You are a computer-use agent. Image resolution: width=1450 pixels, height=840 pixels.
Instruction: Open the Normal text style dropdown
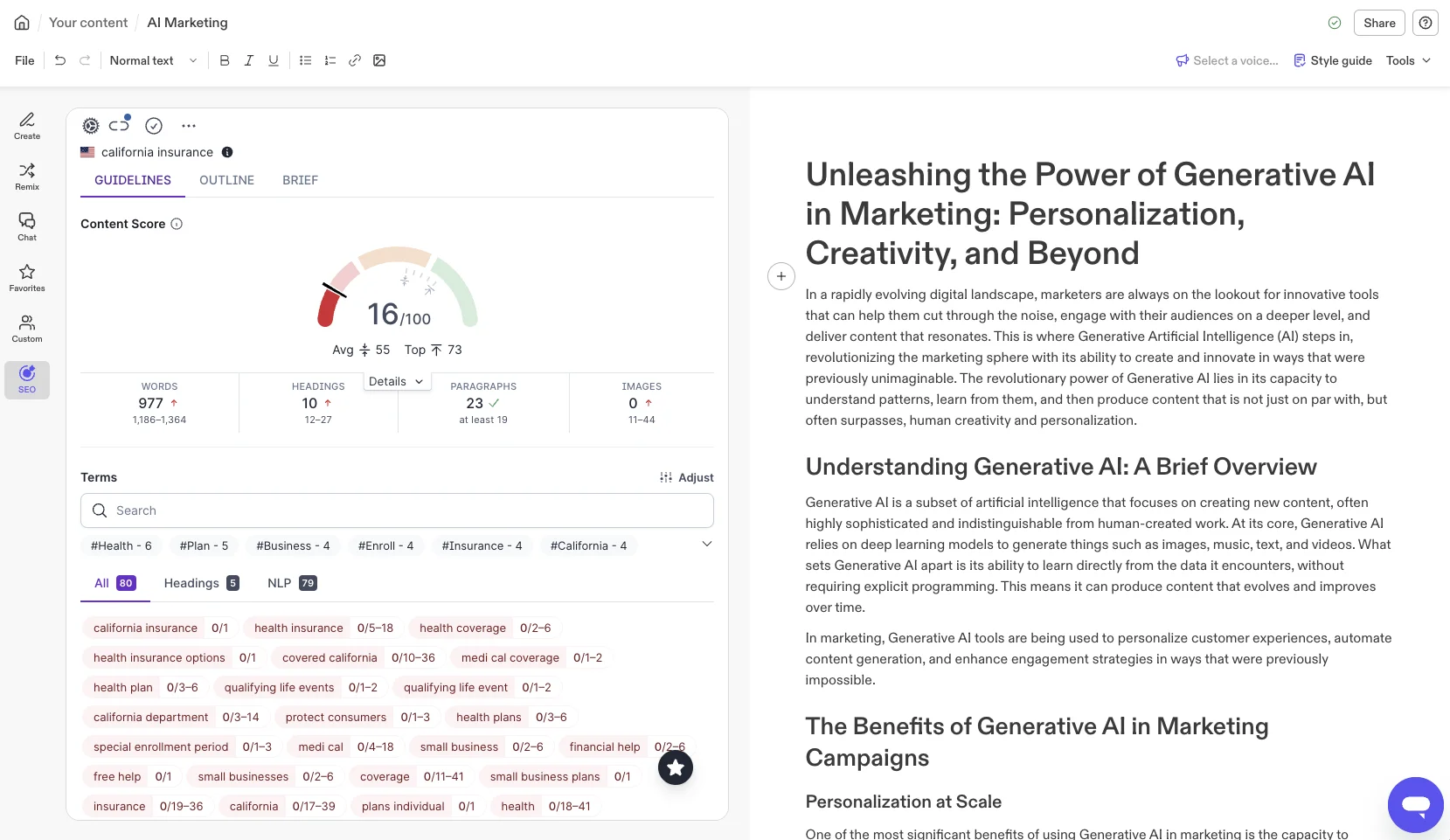(153, 60)
